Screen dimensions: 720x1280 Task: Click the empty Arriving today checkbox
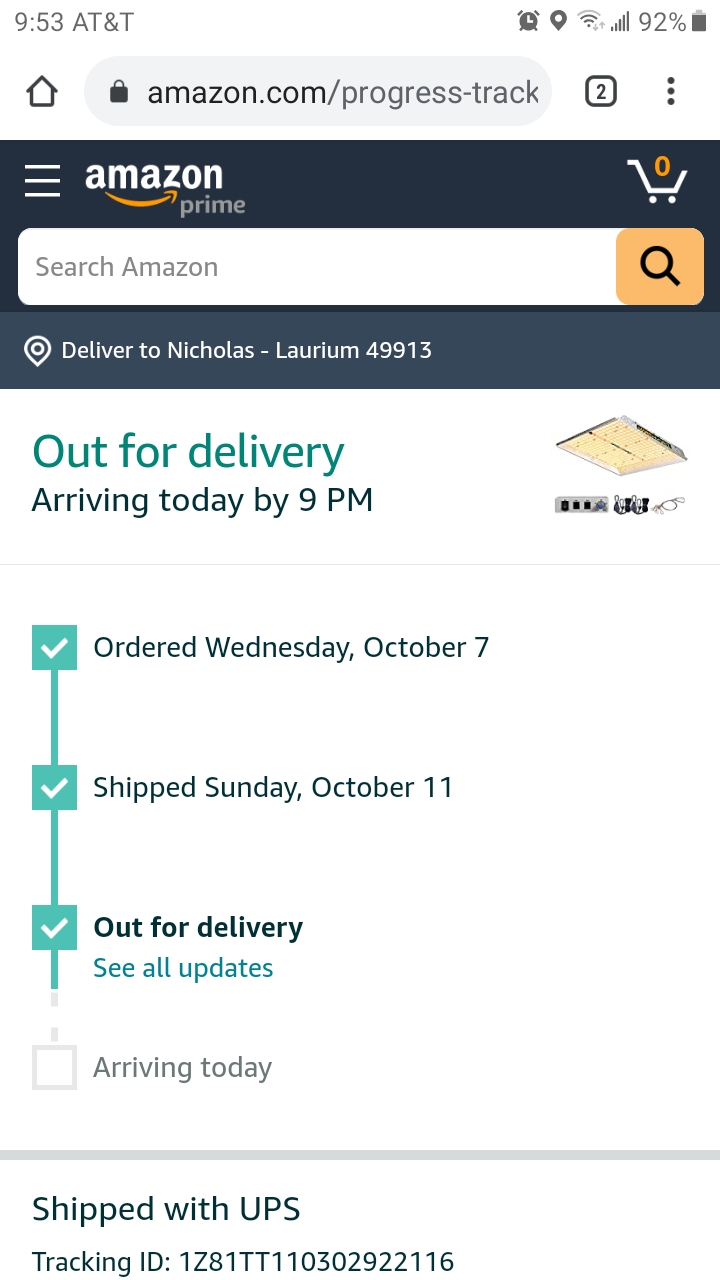(x=54, y=1067)
